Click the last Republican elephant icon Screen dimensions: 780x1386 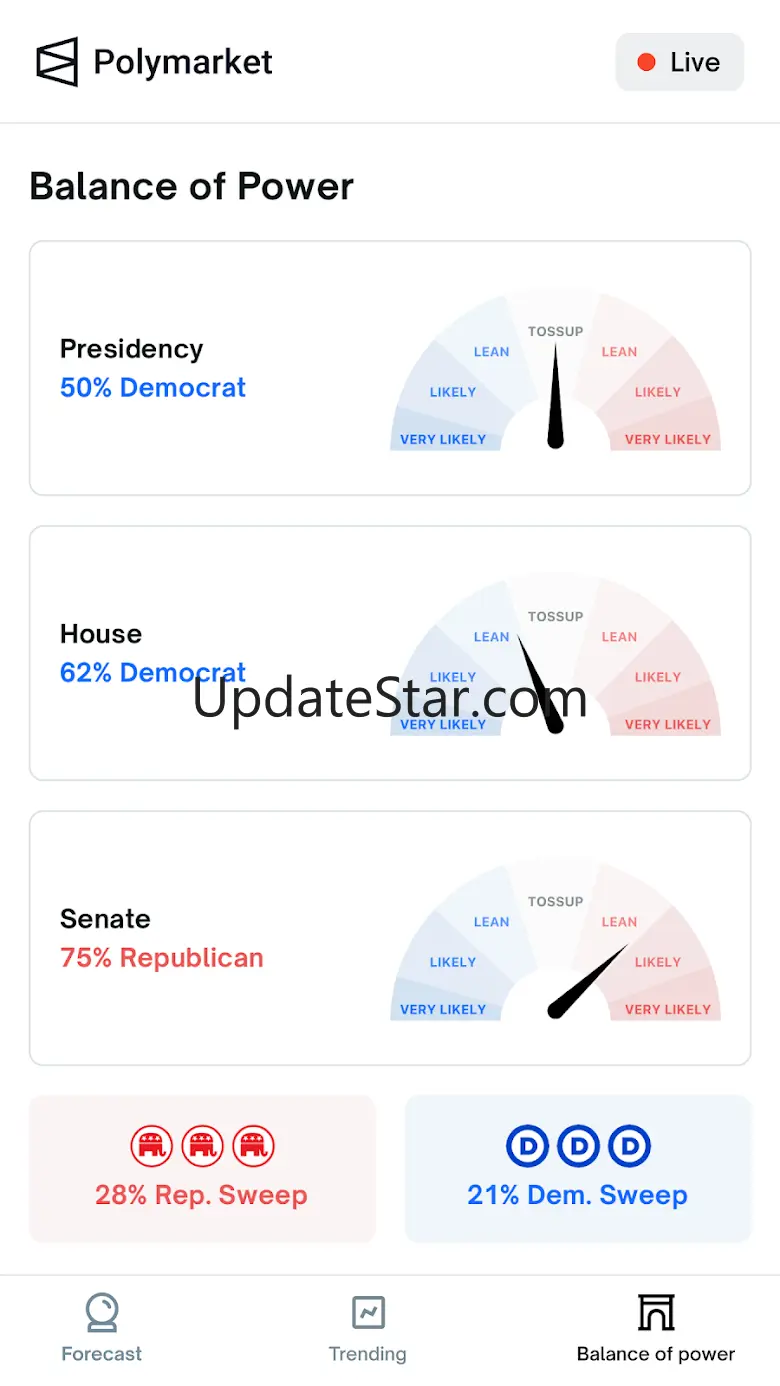254,1146
